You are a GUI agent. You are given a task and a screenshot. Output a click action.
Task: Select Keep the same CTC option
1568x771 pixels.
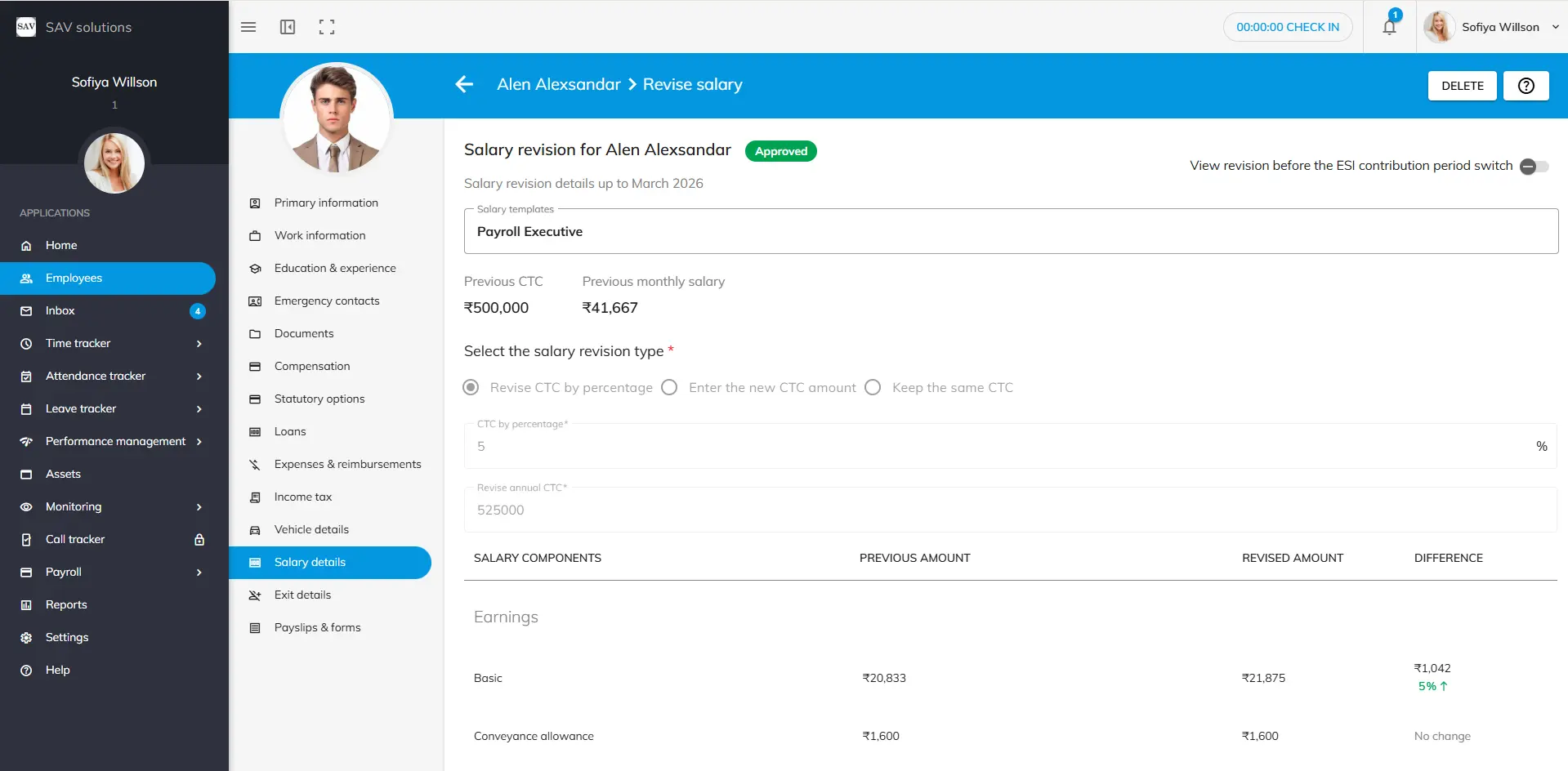pyautogui.click(x=873, y=388)
